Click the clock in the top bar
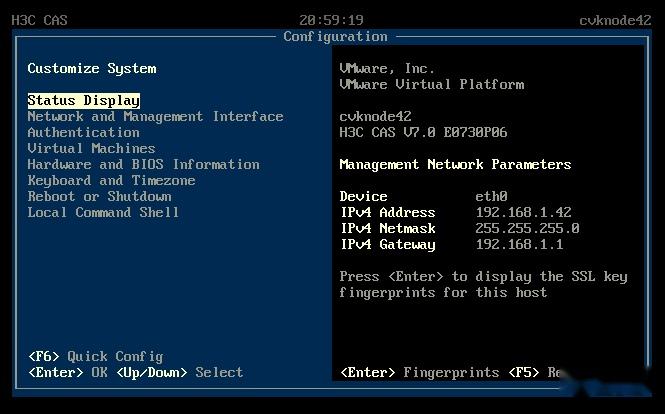 (331, 20)
